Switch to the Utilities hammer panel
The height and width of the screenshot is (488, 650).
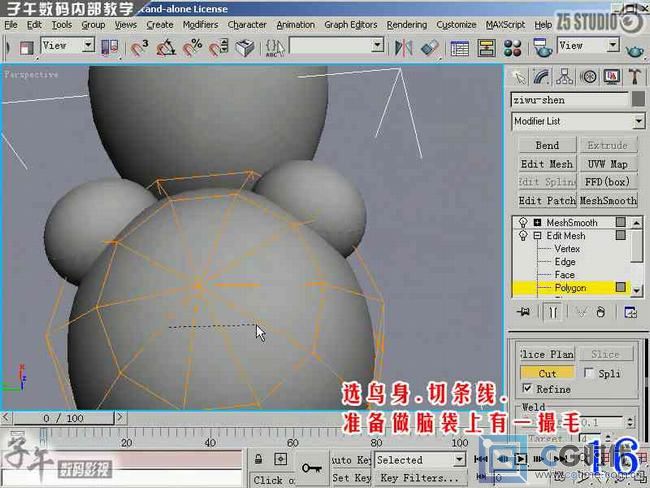click(x=635, y=77)
